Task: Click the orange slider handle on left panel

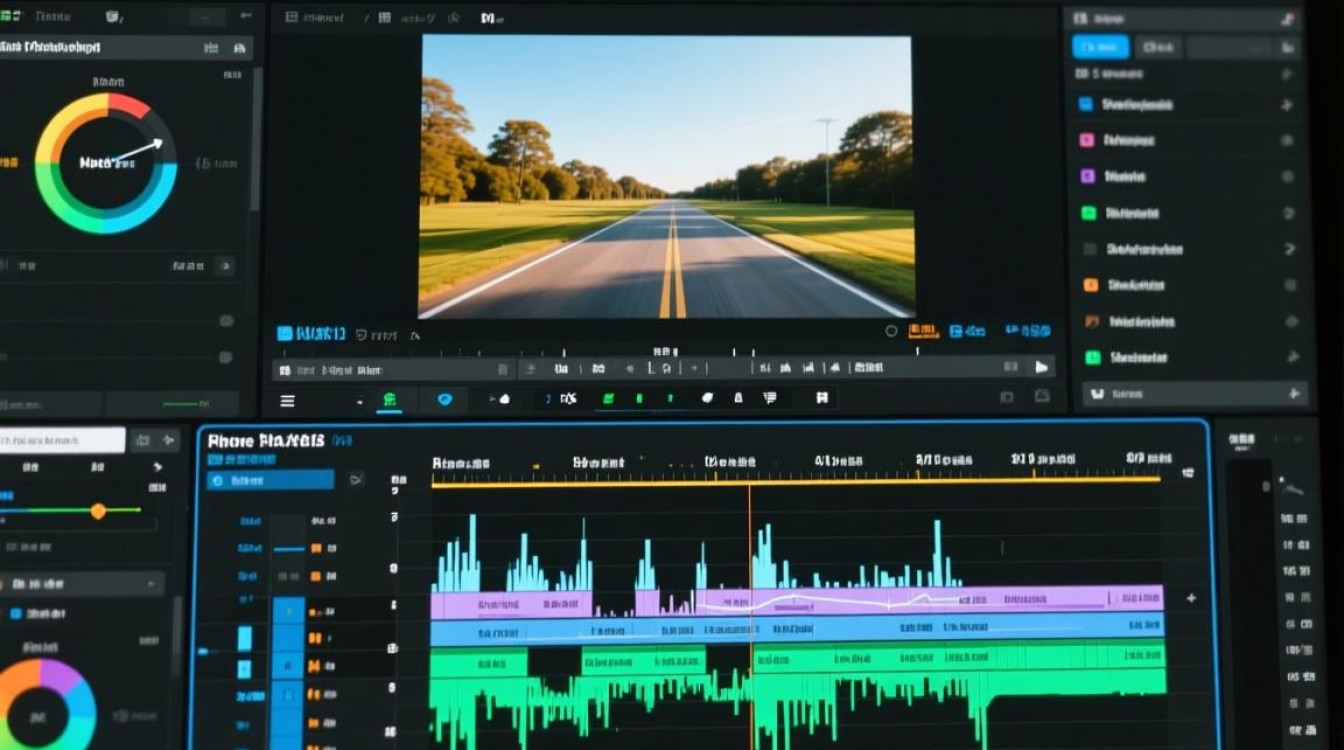Action: pyautogui.click(x=98, y=511)
